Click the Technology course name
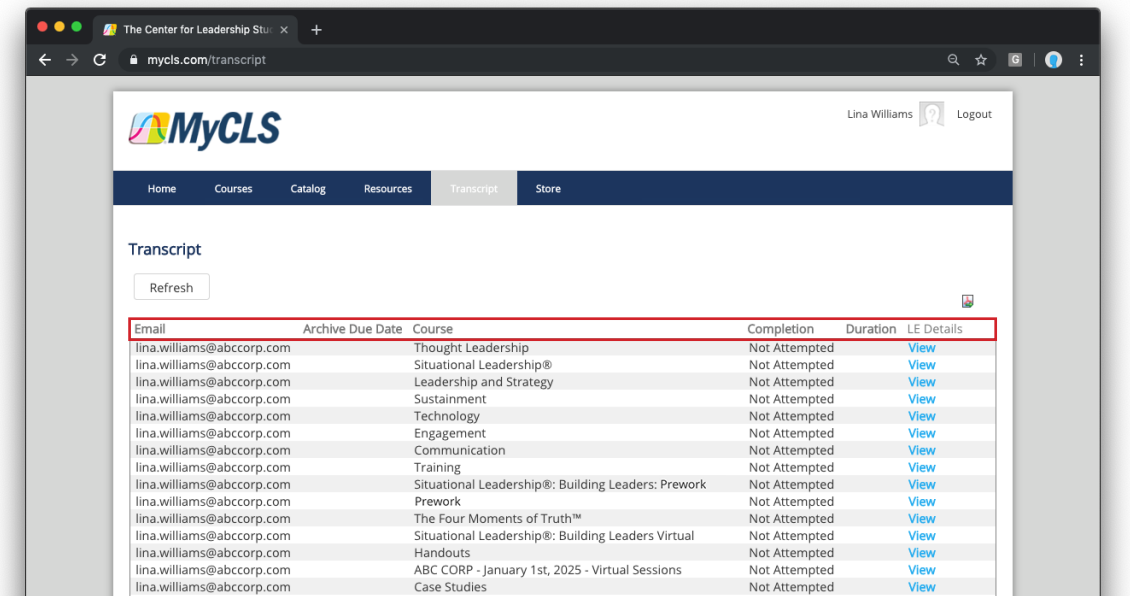The width and height of the screenshot is (1130, 603). (447, 416)
